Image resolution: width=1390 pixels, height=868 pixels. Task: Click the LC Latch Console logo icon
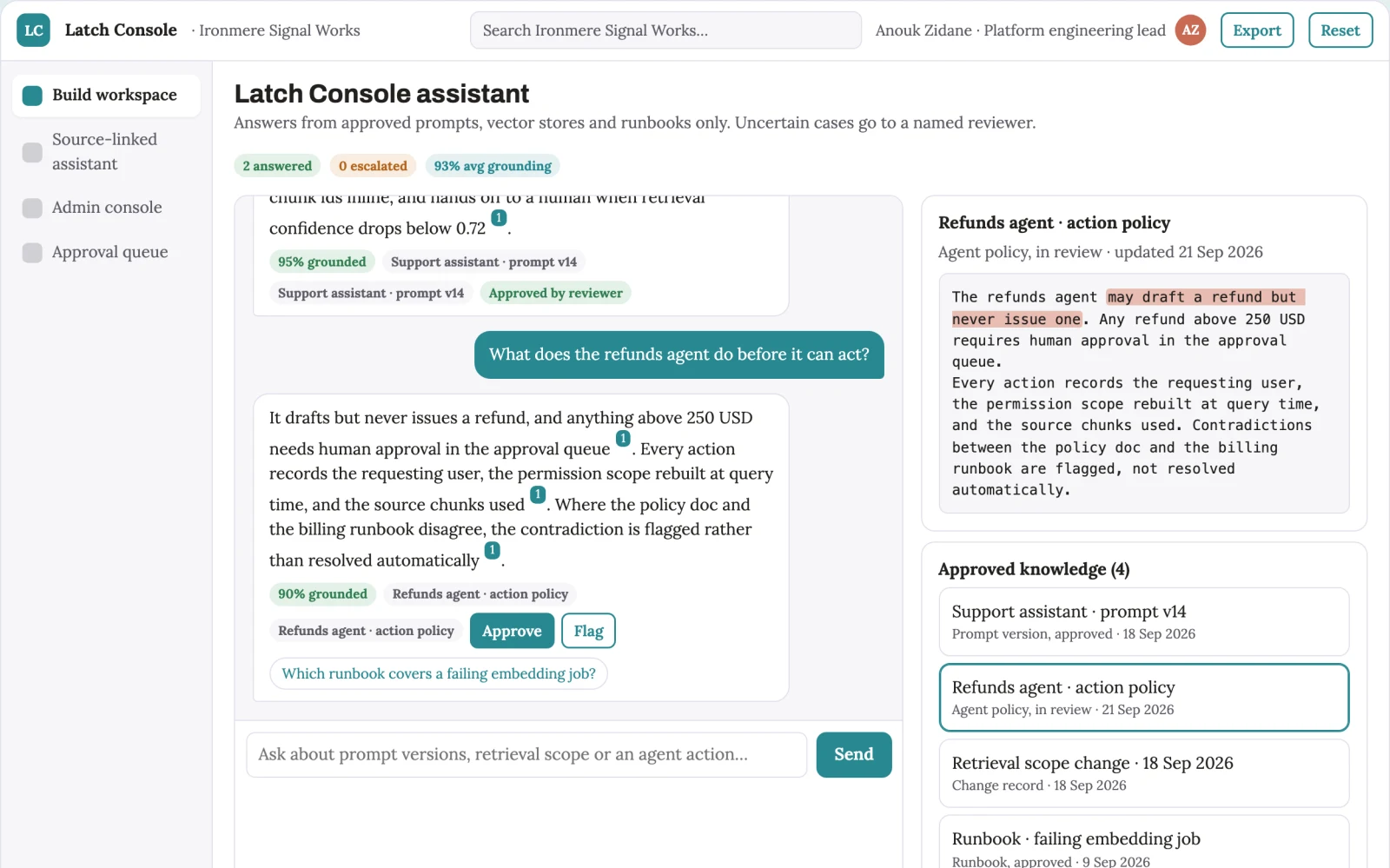click(x=33, y=30)
